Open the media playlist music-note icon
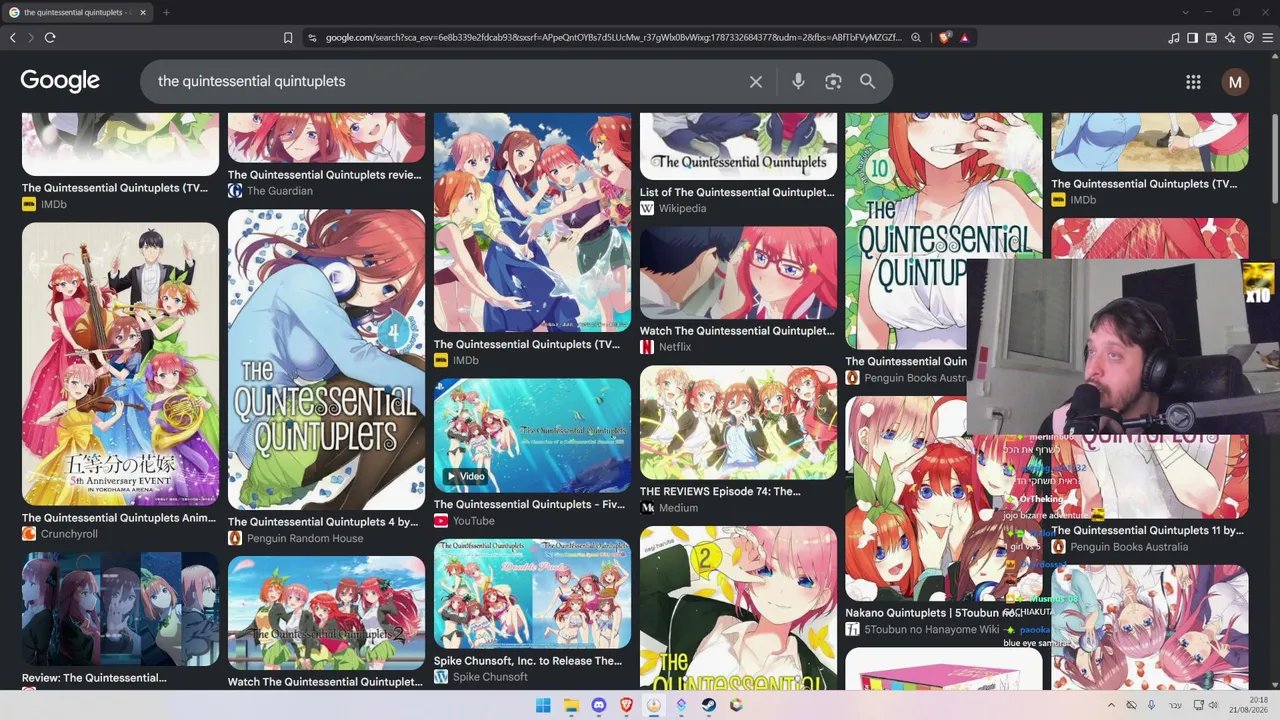The image size is (1280, 720). tap(1174, 38)
